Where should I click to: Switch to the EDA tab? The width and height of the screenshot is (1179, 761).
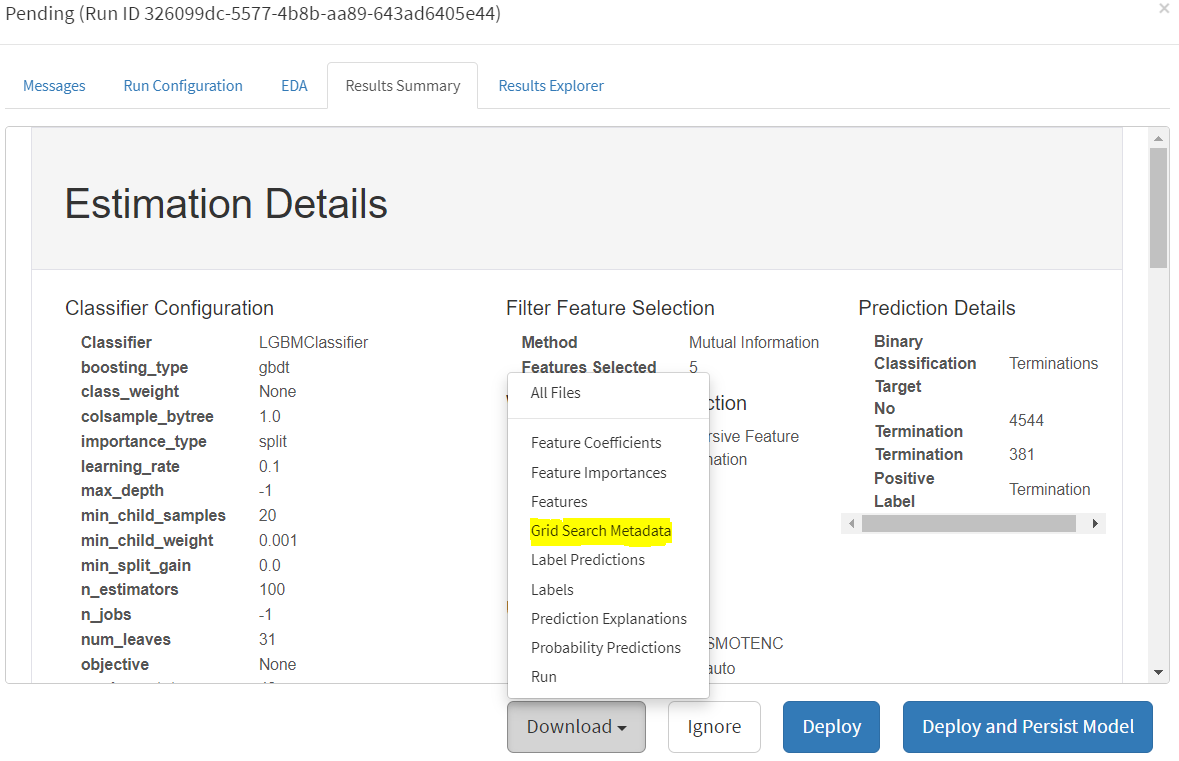pos(294,86)
